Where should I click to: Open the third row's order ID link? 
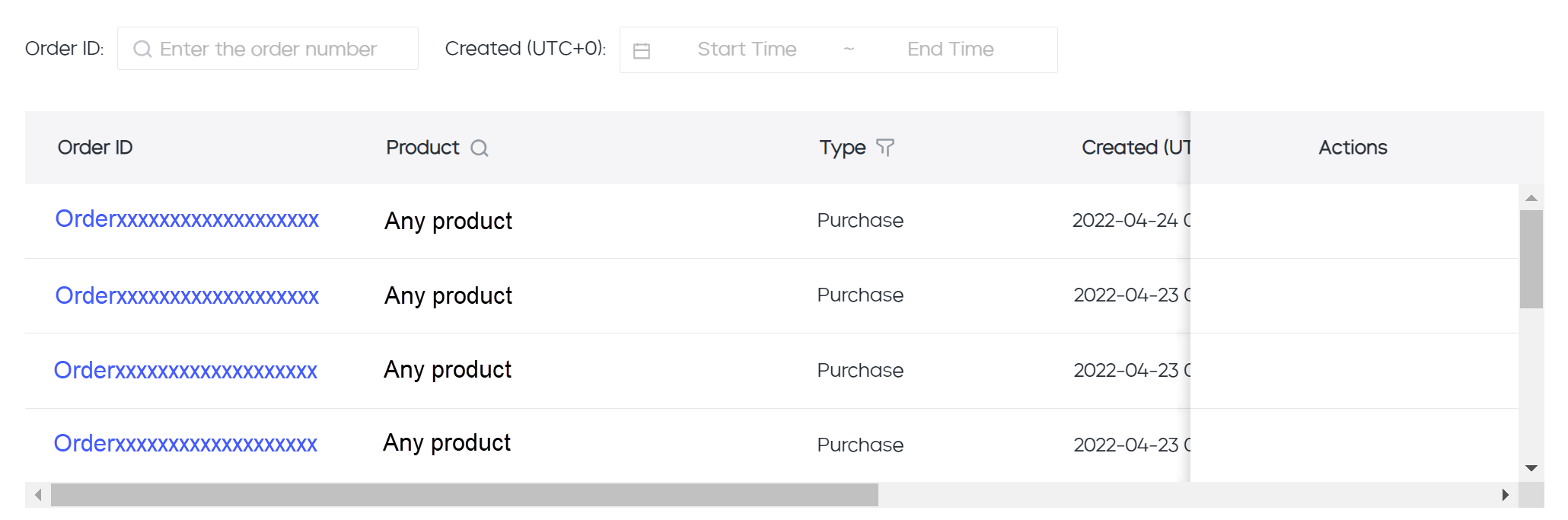[186, 371]
